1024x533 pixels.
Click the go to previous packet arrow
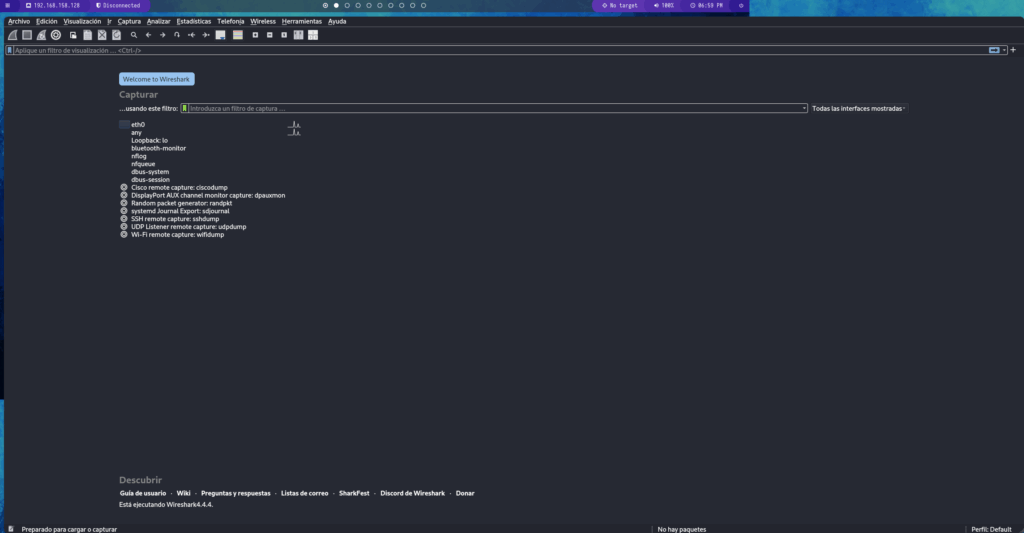(x=148, y=35)
